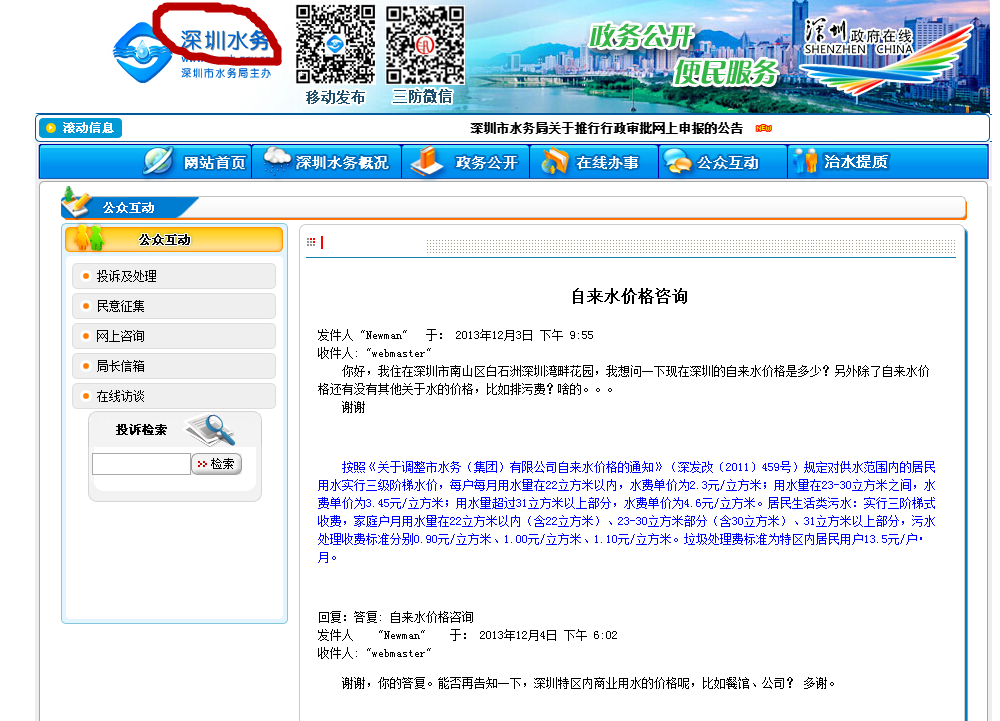Screen dimensions: 1000x721
Task: Click the orange book icon beside 政务公开
Action: 427,162
